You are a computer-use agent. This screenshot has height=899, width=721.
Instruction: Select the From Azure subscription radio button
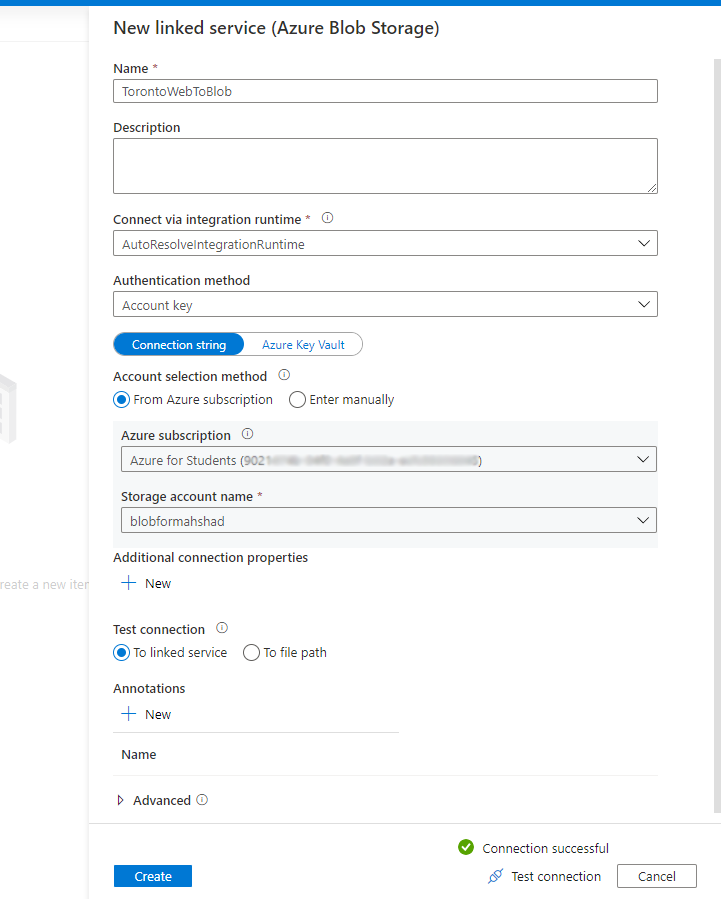coord(122,400)
